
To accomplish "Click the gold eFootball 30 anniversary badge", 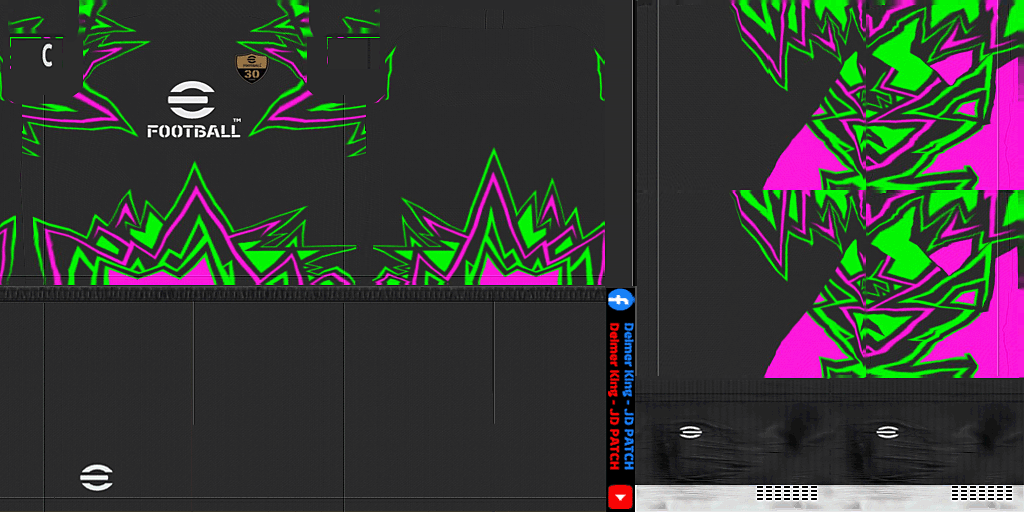I will pos(251,68).
